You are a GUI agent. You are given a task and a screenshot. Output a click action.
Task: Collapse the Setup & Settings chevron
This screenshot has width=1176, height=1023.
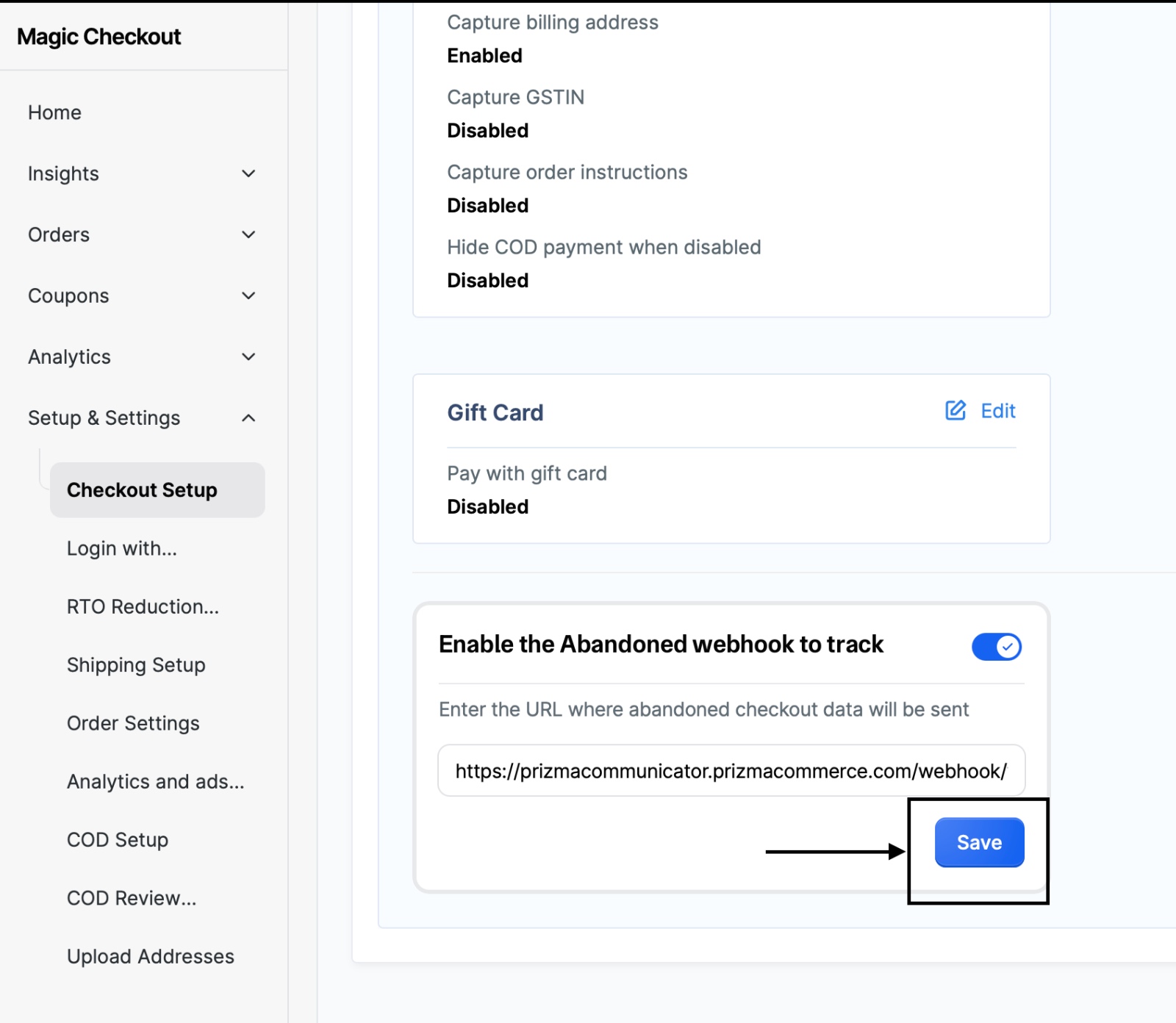coord(248,417)
